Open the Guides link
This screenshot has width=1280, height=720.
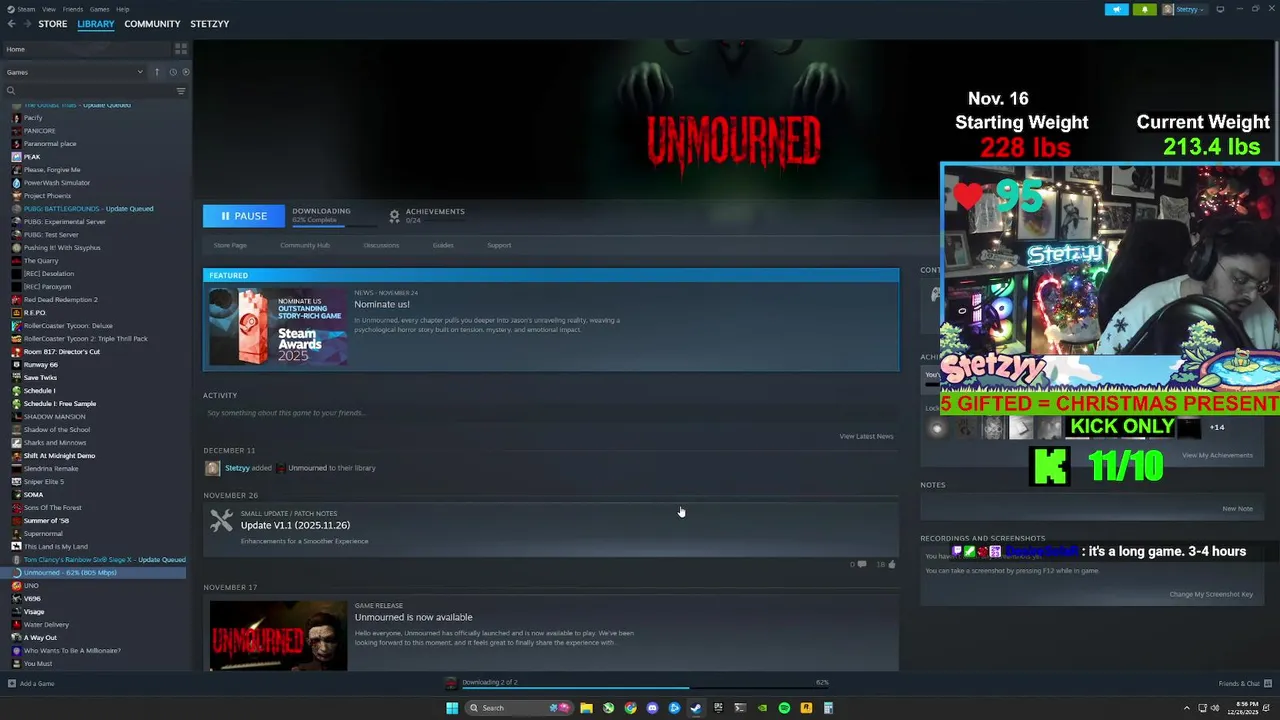pos(443,245)
